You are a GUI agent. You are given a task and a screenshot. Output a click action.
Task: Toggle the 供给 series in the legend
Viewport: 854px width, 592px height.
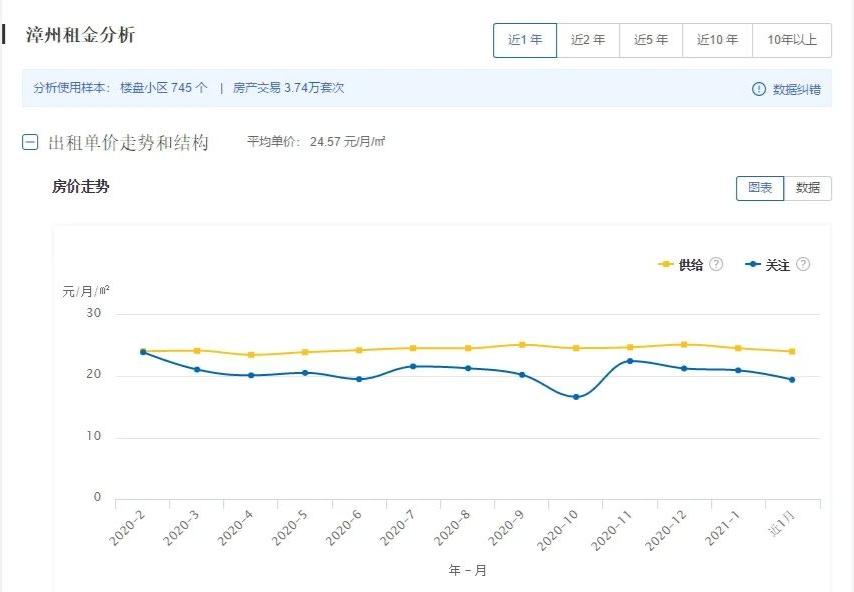coord(690,263)
